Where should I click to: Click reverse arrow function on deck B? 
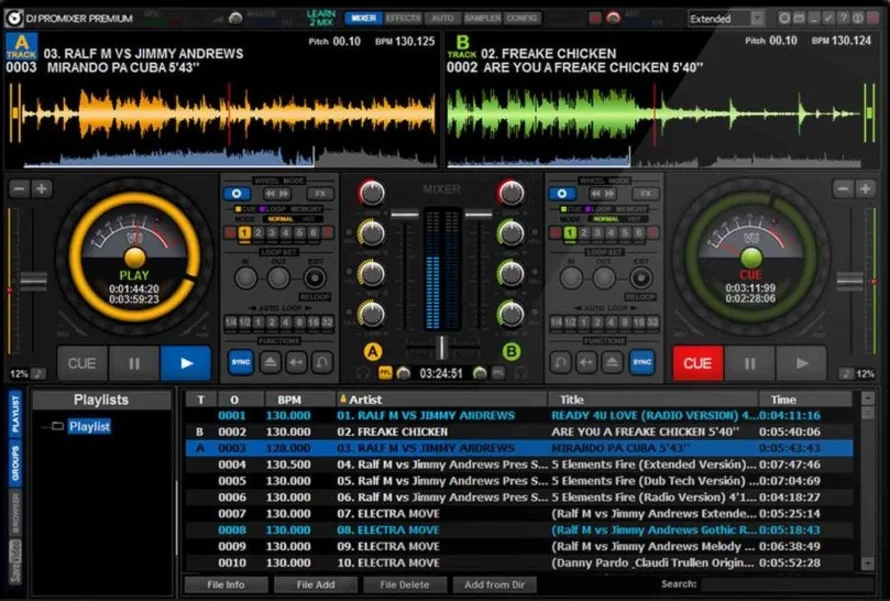tap(586, 362)
